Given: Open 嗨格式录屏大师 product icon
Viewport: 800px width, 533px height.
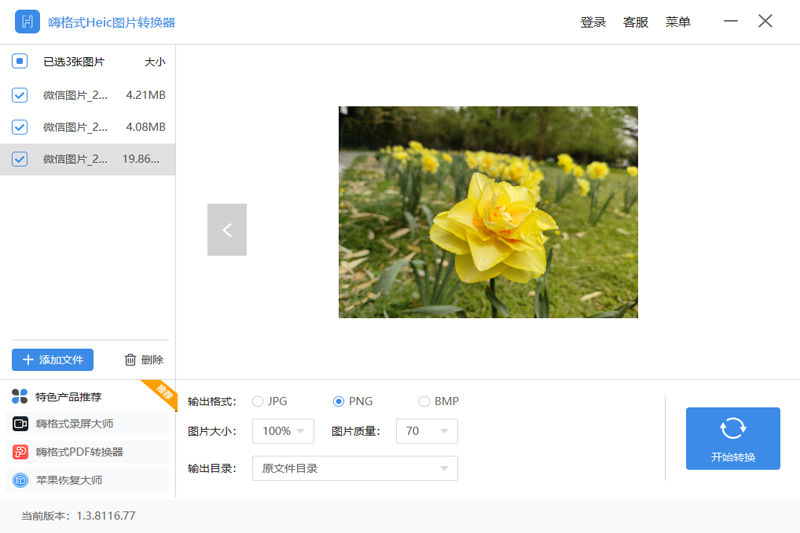Looking at the screenshot, I should pyautogui.click(x=20, y=424).
